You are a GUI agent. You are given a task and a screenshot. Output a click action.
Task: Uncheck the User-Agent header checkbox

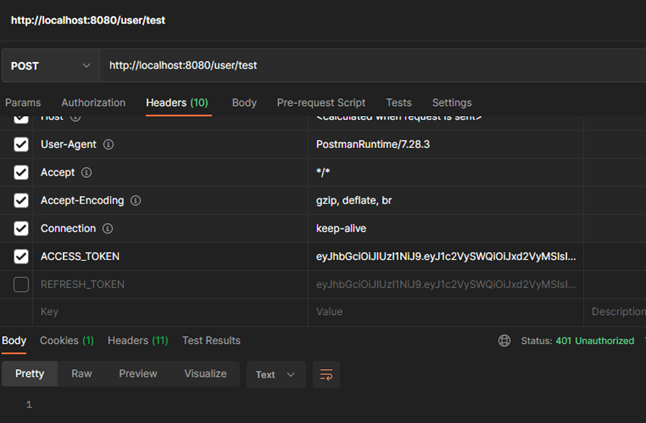click(21, 145)
